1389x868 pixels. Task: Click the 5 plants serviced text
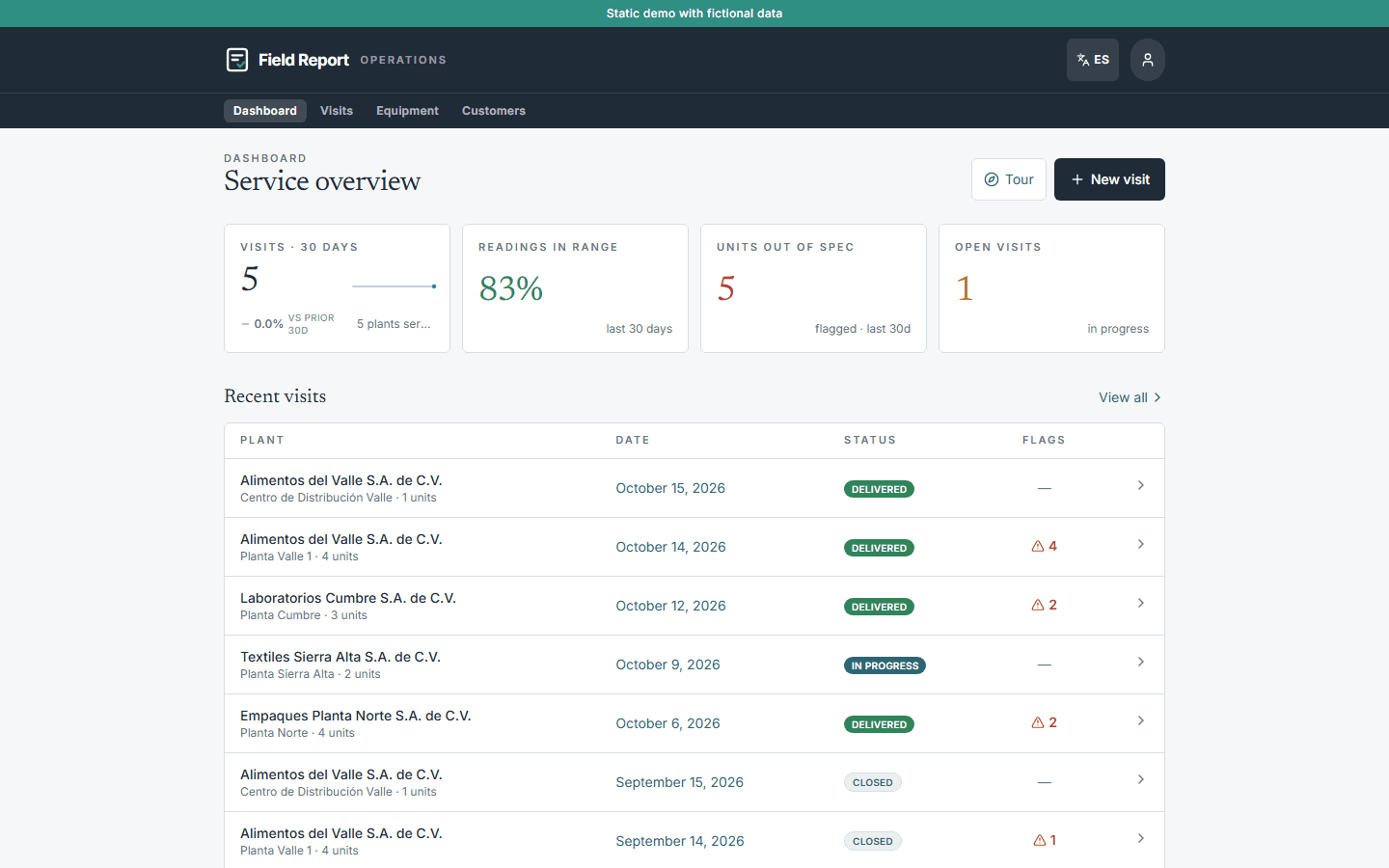[394, 324]
